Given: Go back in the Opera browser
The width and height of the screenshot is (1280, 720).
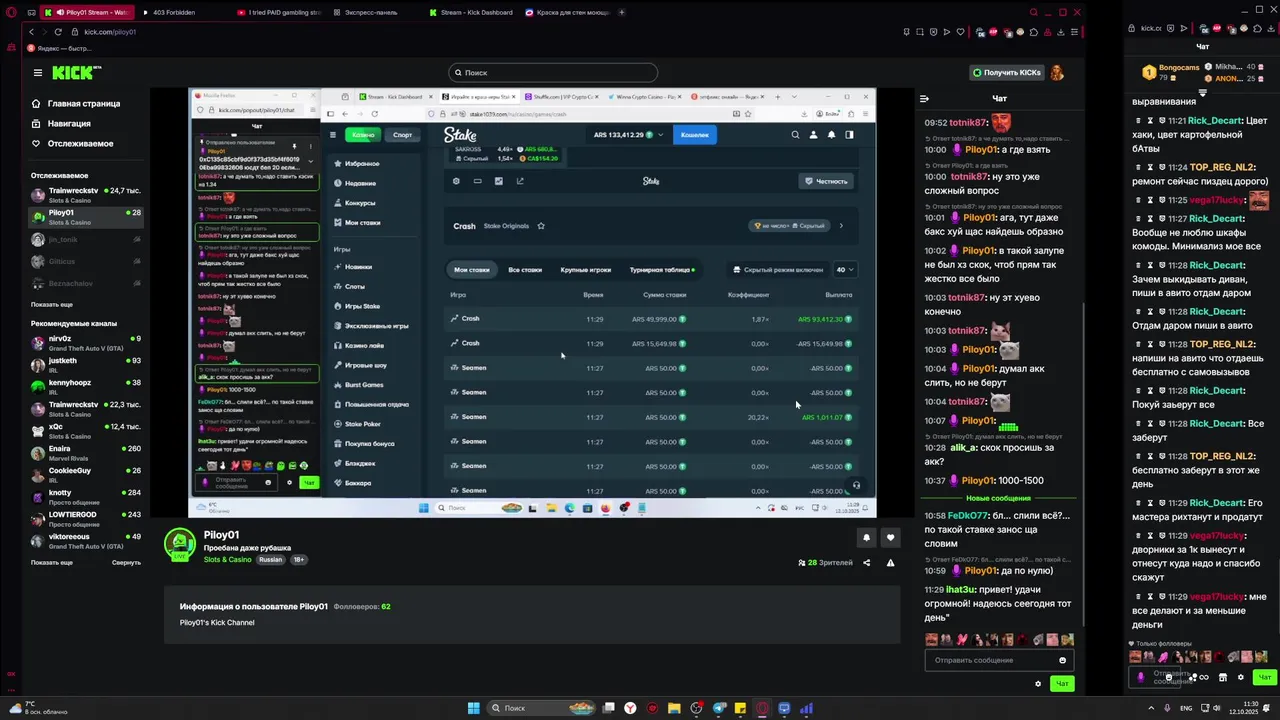Looking at the screenshot, I should tap(31, 32).
